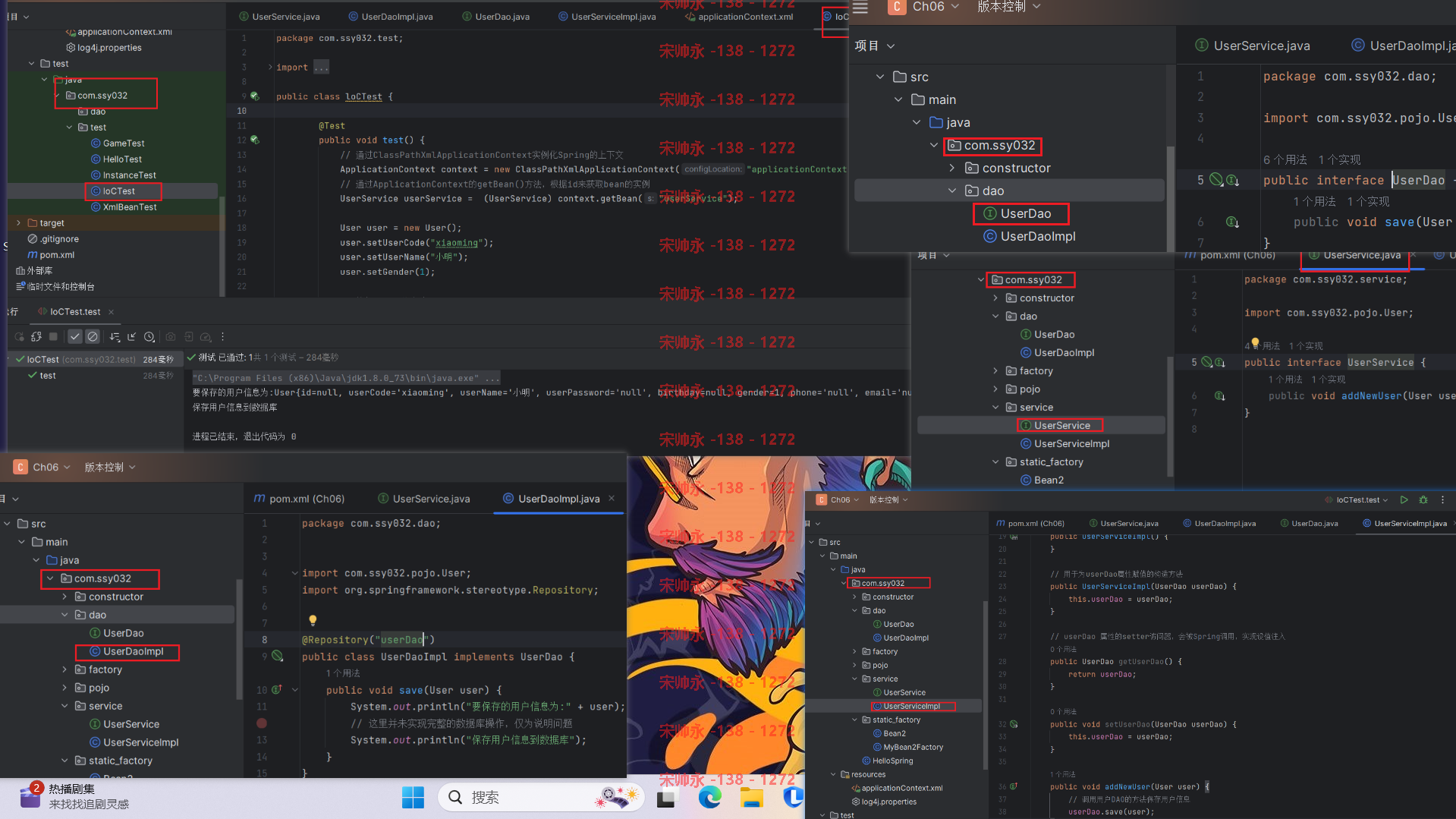
Task: Toggle the show passed tests checkmark
Action: point(74,336)
